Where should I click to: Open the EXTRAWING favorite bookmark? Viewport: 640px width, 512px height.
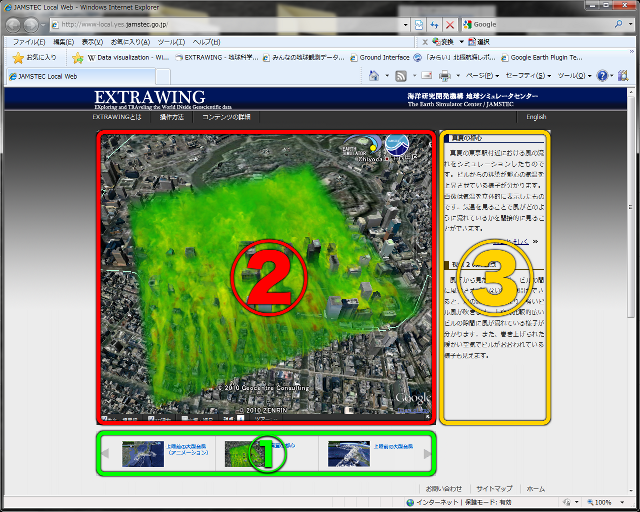tap(217, 58)
